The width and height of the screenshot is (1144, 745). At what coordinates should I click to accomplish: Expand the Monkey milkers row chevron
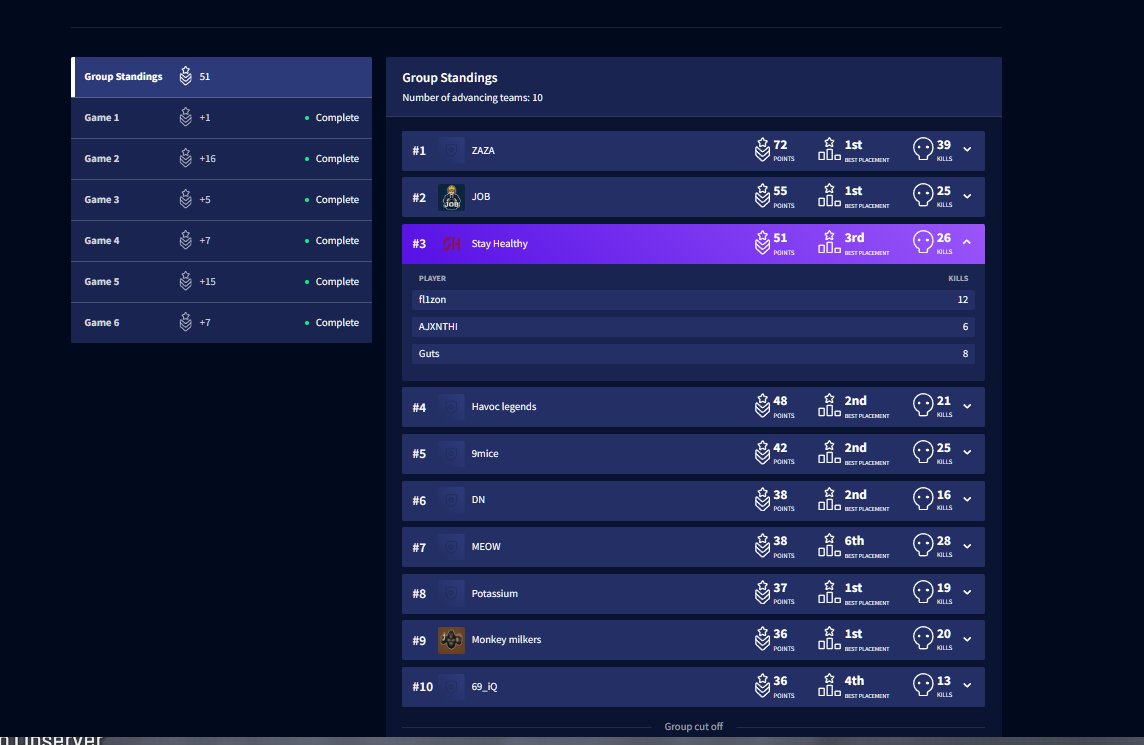click(x=967, y=639)
